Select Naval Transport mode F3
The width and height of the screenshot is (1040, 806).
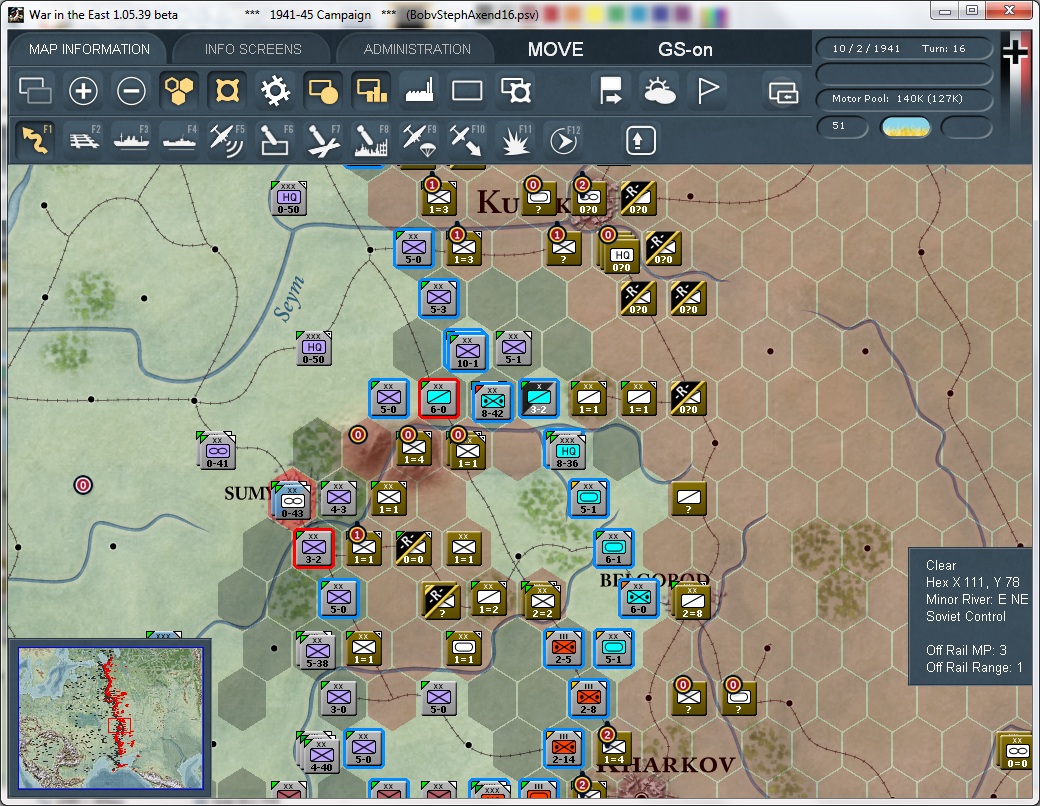click(131, 139)
